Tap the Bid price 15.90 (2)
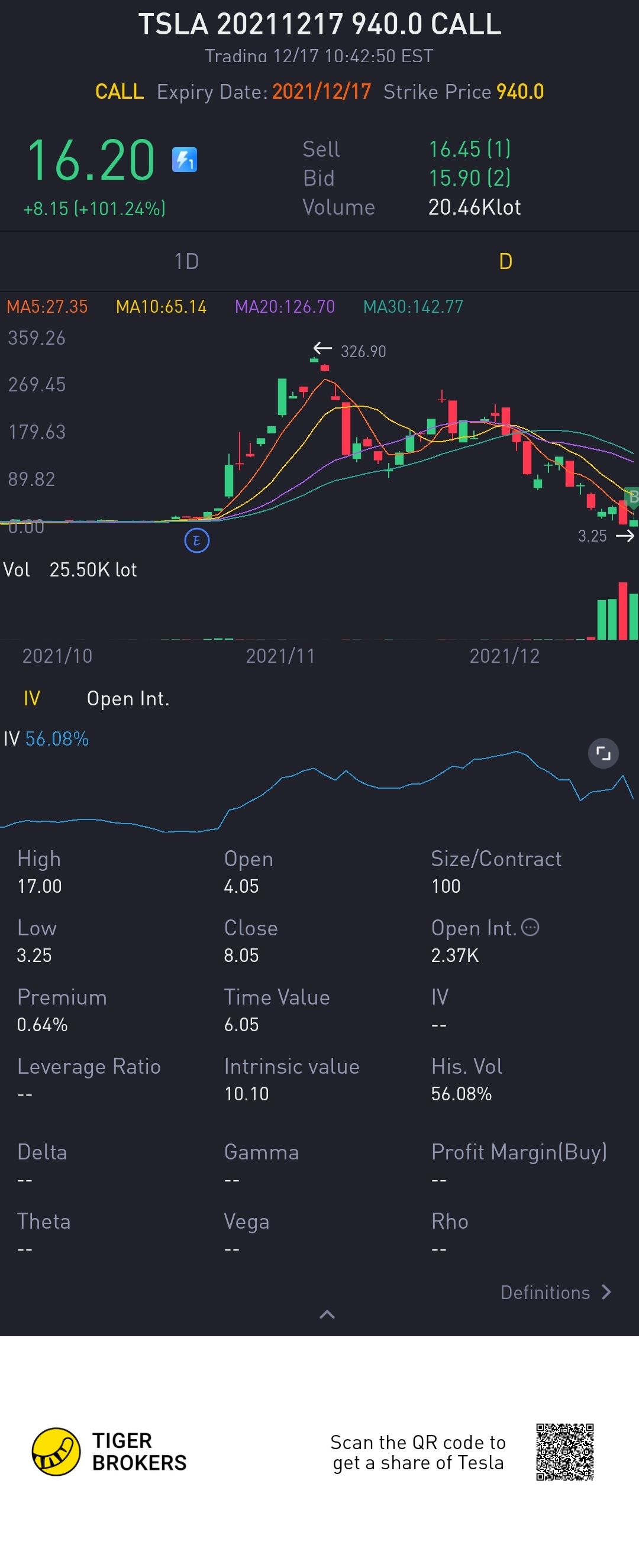 point(470,179)
